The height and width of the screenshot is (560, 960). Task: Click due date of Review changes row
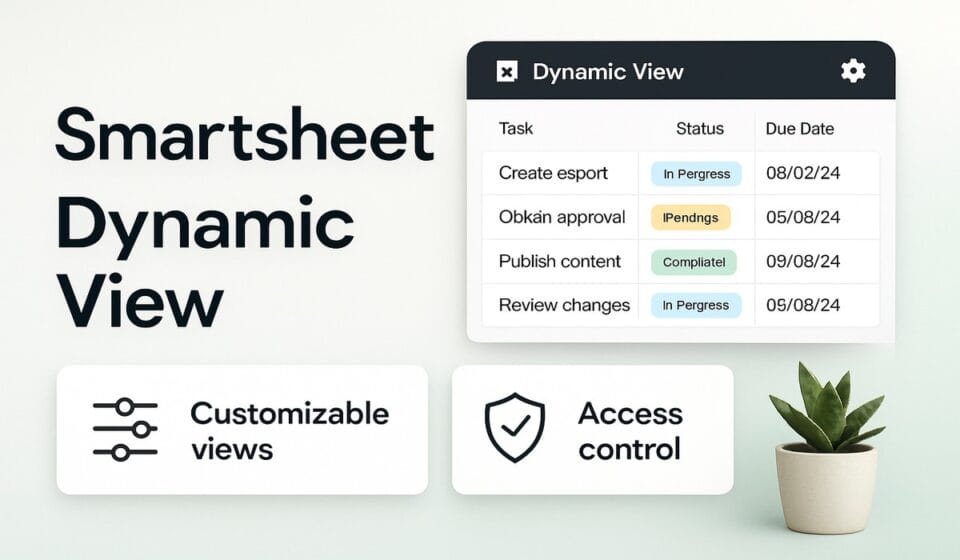tap(803, 305)
